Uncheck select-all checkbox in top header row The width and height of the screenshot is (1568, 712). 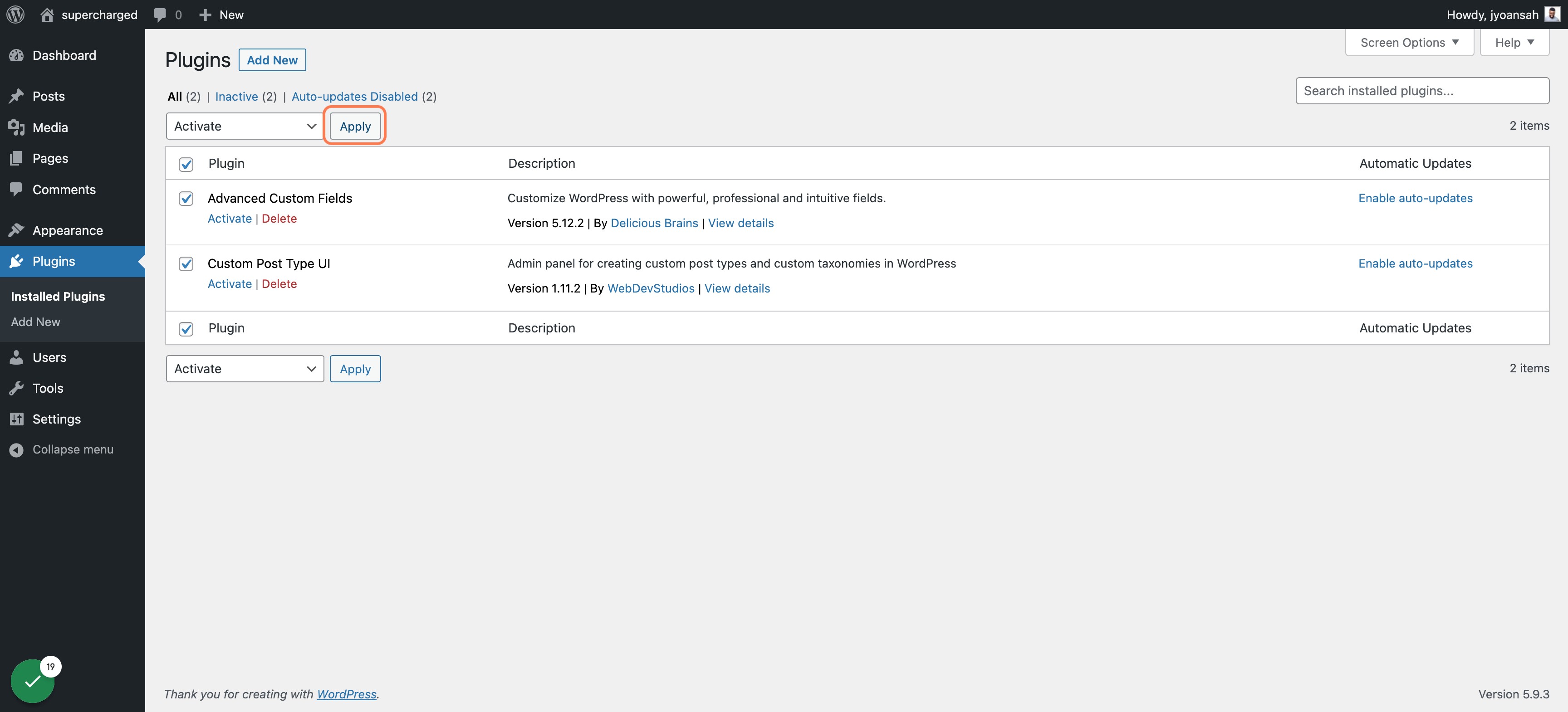point(186,164)
